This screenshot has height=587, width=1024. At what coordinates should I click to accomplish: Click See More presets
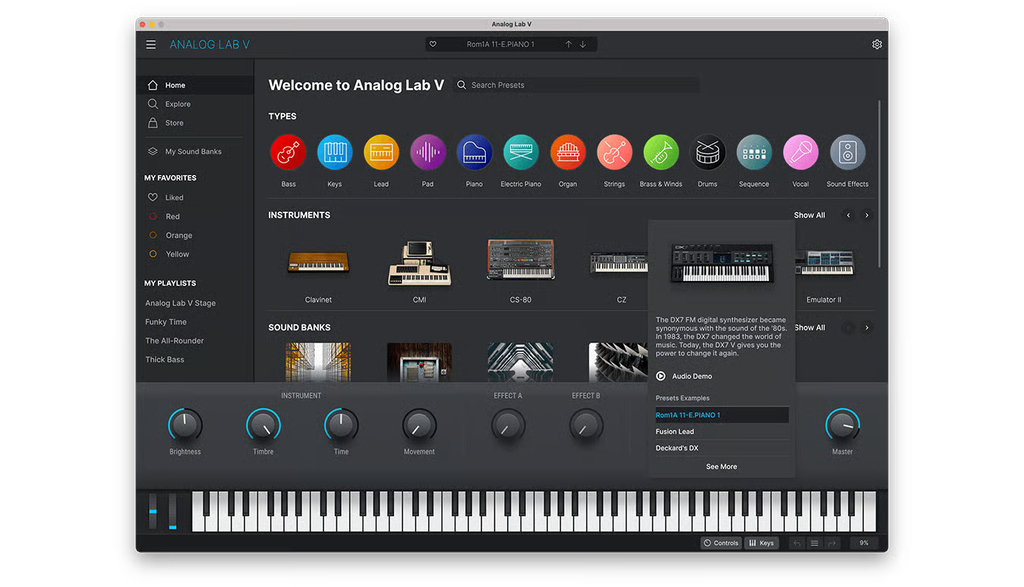pos(721,466)
